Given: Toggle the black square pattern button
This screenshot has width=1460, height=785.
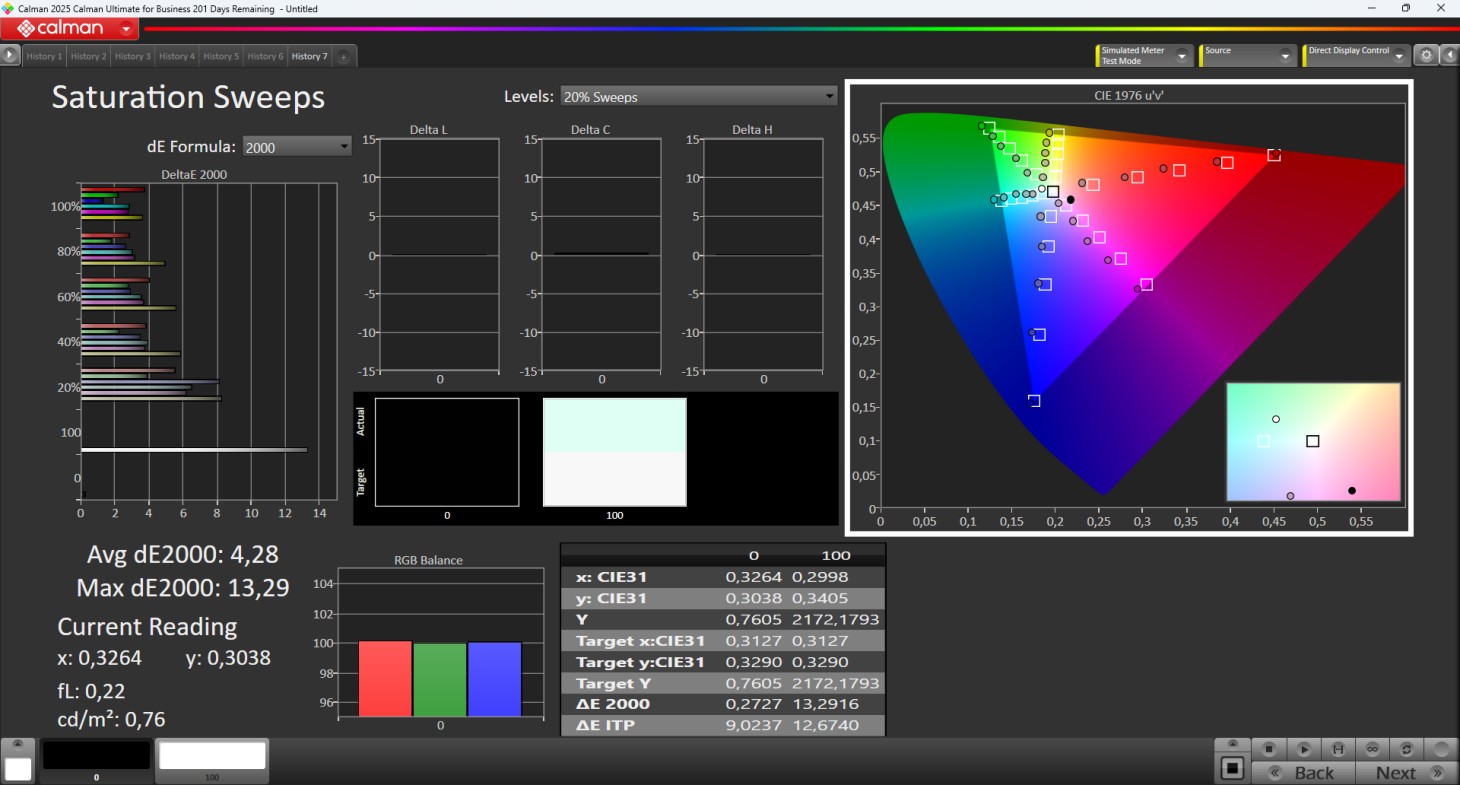Looking at the screenshot, I should point(1232,768).
